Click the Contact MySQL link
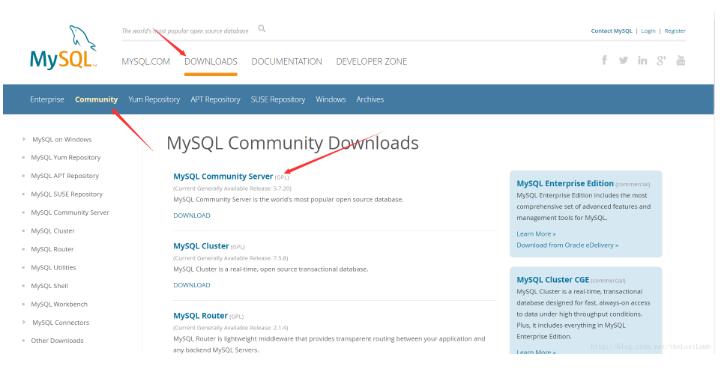Viewport: 720px width, 372px height. (612, 31)
